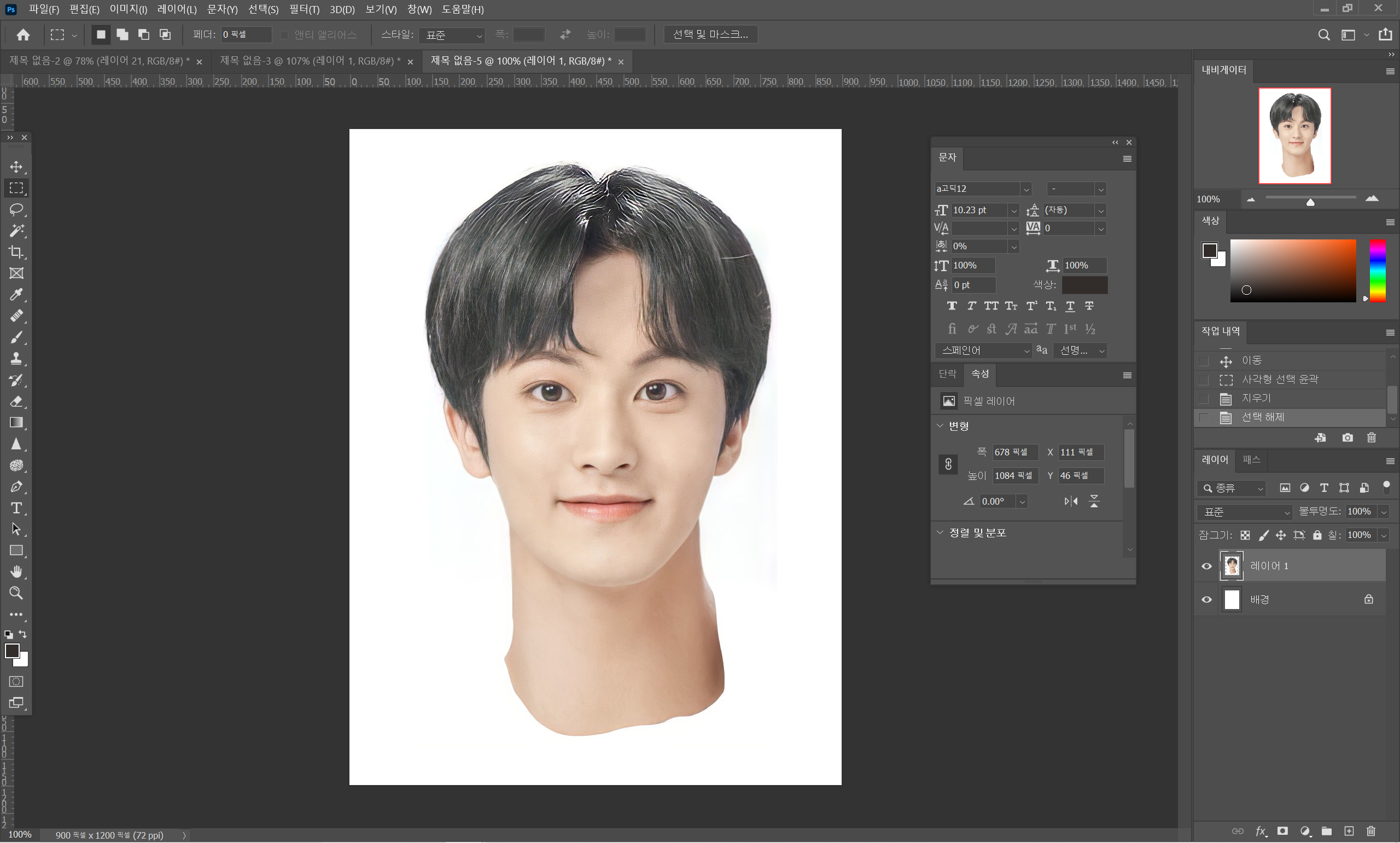The width and height of the screenshot is (1400, 843).
Task: Open the layer blend mode dropdown
Action: (1244, 512)
